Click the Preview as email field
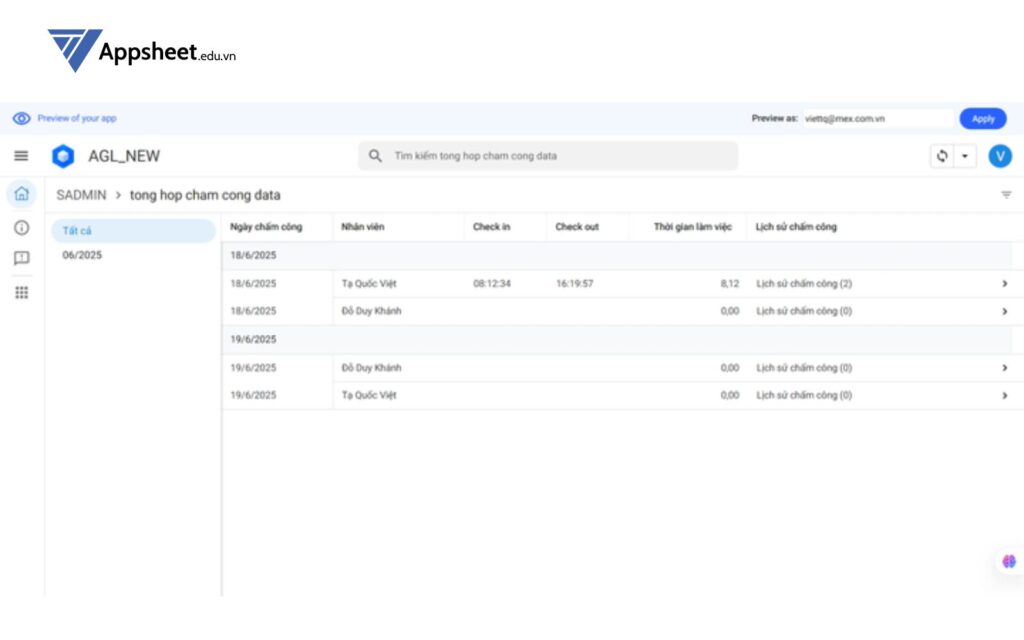The image size is (1024, 640). coord(876,118)
